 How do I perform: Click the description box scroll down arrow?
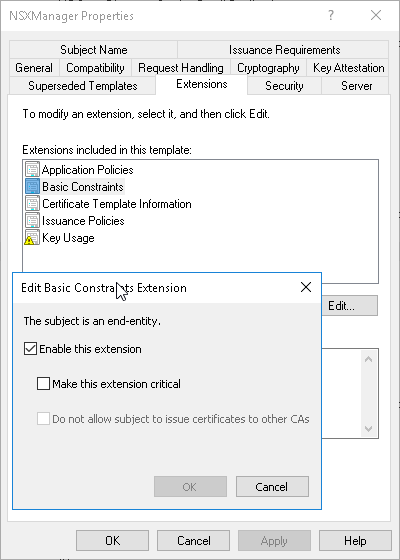click(x=369, y=428)
